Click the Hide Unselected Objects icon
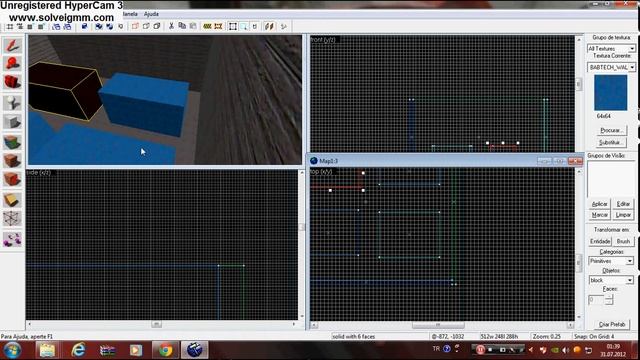This screenshot has height=360, width=640. tap(146, 27)
